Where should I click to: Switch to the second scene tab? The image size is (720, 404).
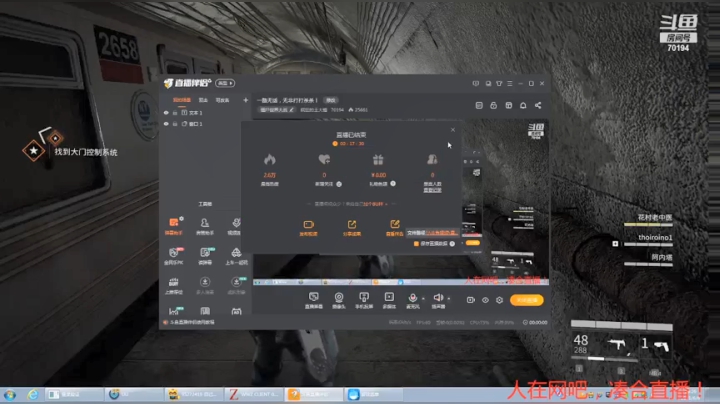[x=203, y=100]
